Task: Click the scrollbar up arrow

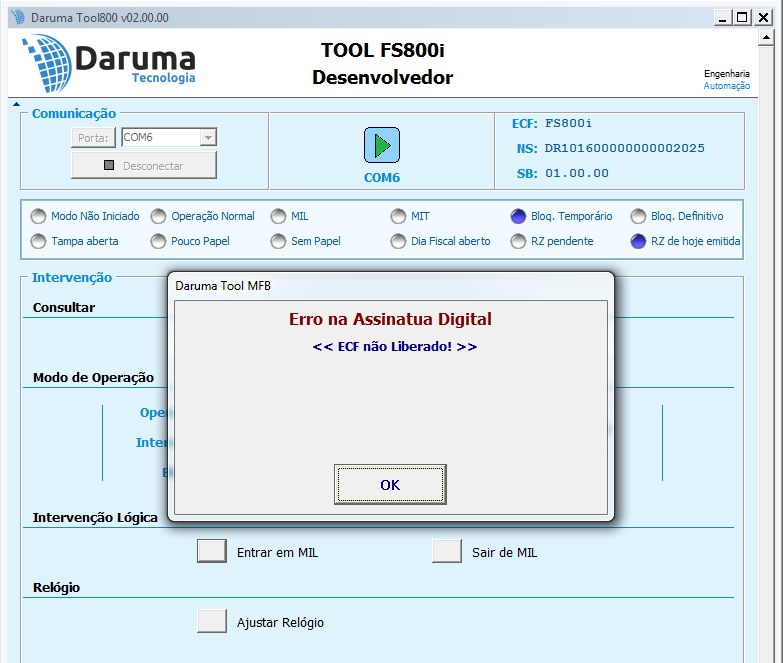Action: (x=766, y=37)
